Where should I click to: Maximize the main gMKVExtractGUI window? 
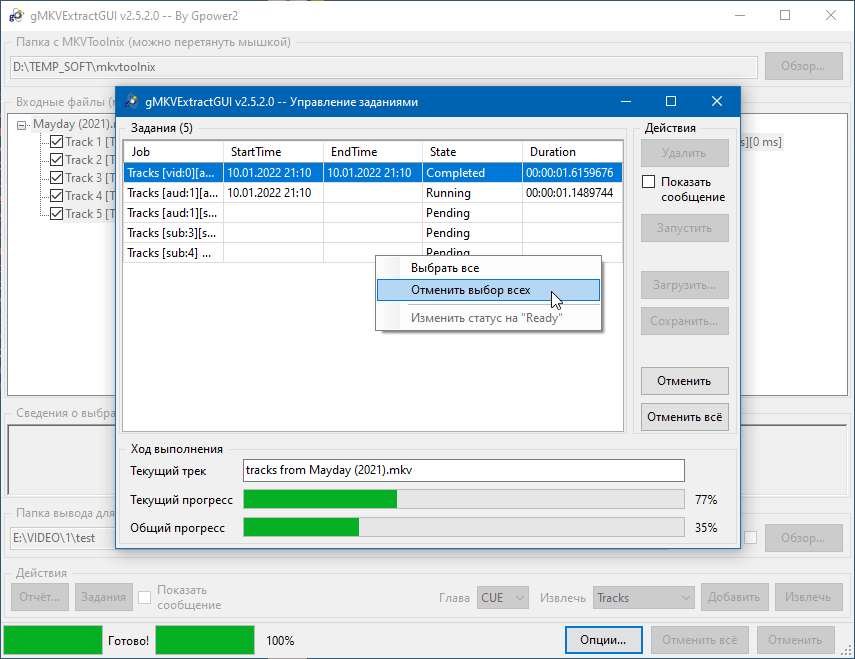(785, 15)
